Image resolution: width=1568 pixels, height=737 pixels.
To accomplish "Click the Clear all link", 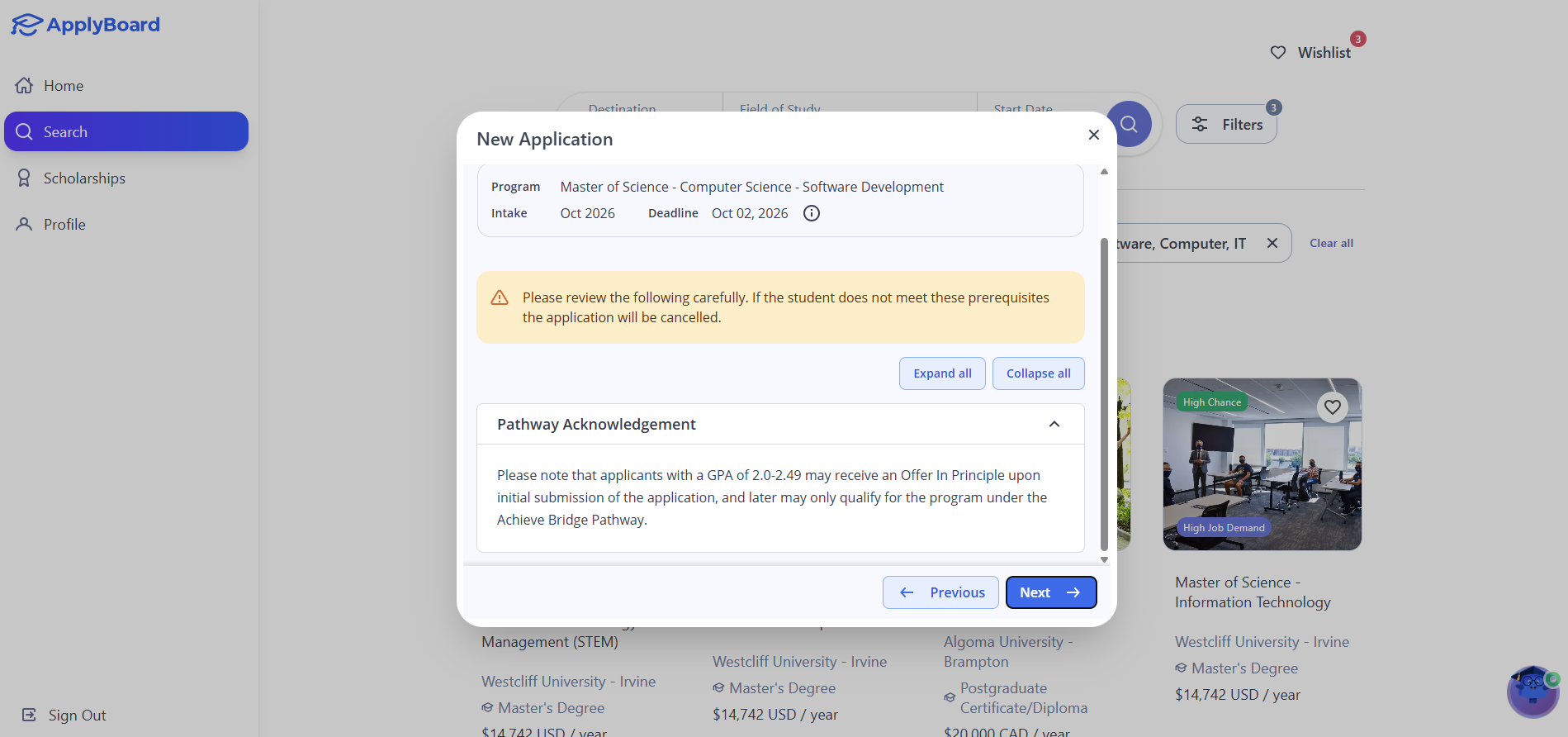I will [x=1331, y=243].
